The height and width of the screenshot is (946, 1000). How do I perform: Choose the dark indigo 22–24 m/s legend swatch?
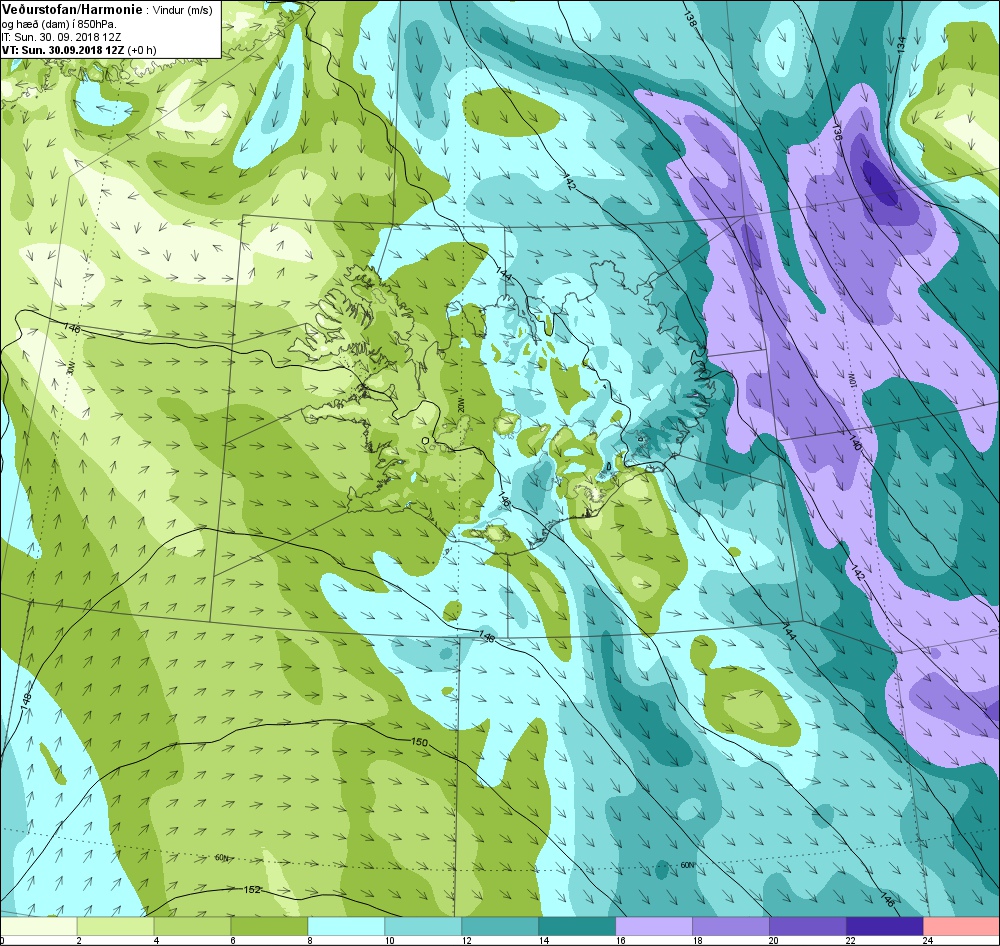(885, 926)
